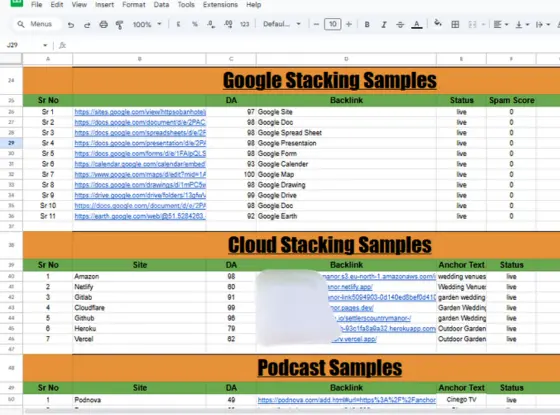Toggle bold formatting
The height and width of the screenshot is (415, 560).
pos(367,24)
